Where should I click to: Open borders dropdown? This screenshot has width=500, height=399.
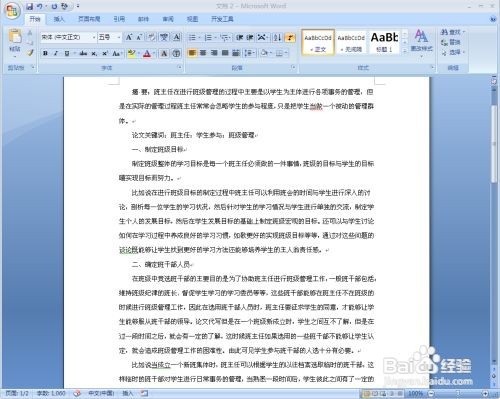tap(282, 53)
